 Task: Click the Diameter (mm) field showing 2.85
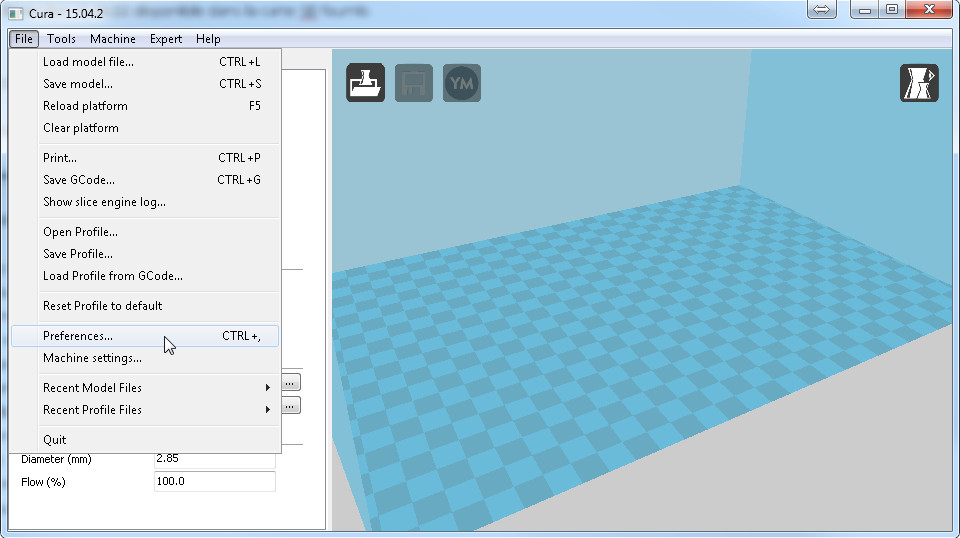[x=214, y=460]
